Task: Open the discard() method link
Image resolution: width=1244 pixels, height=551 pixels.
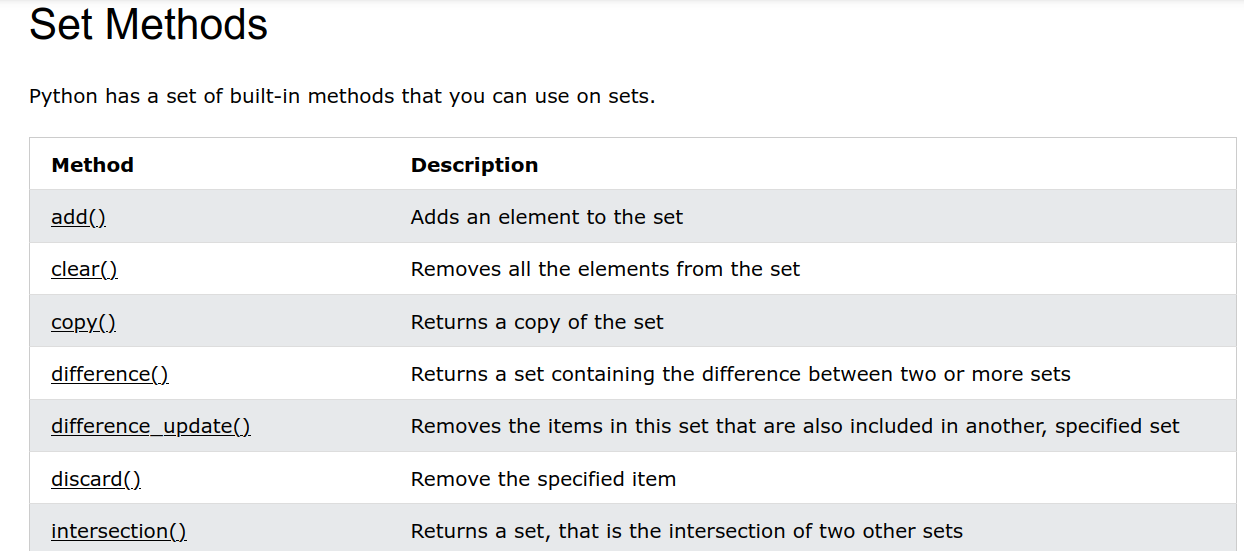Action: click(96, 479)
